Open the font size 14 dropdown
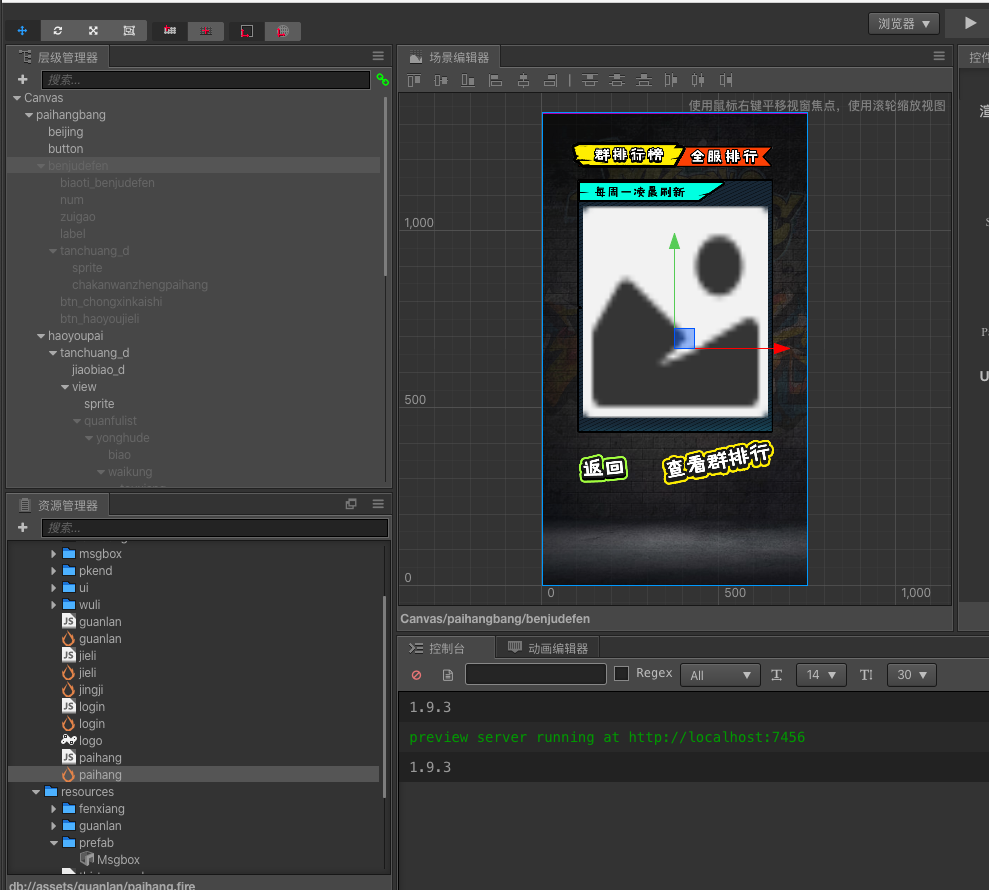Viewport: 989px width, 890px height. click(821, 675)
